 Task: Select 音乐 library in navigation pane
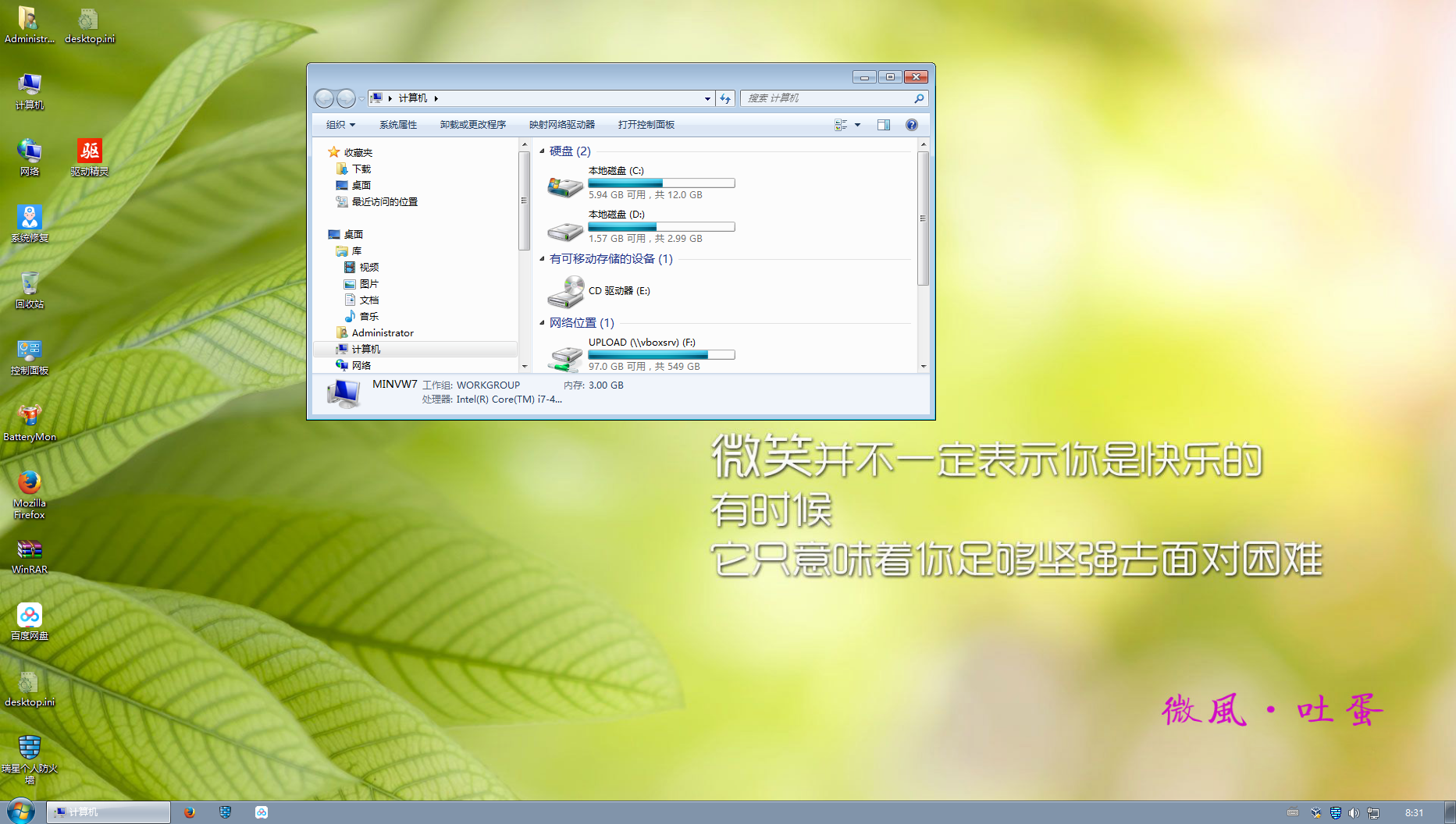coord(369,316)
